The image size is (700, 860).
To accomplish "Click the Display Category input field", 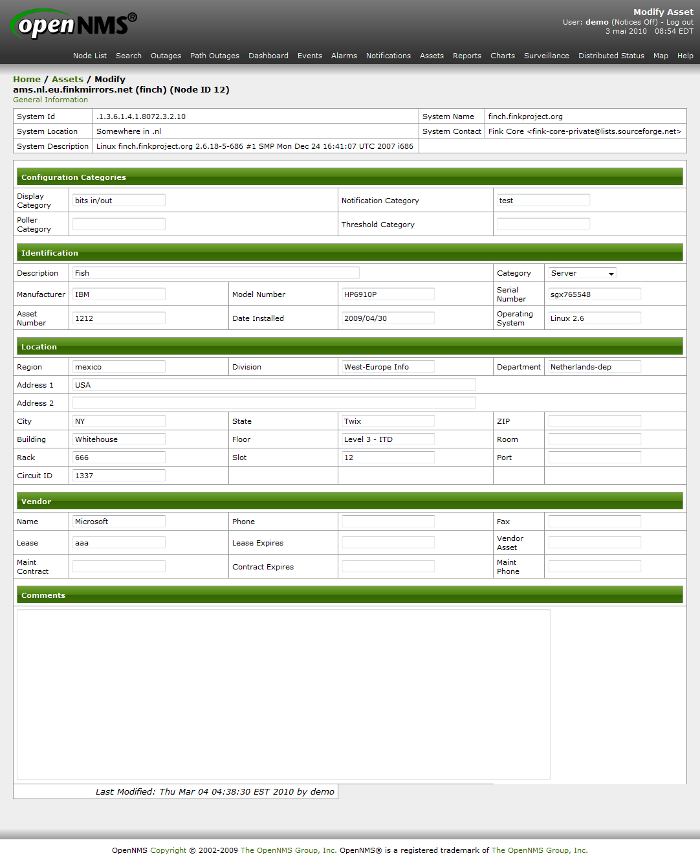I will click(118, 200).
